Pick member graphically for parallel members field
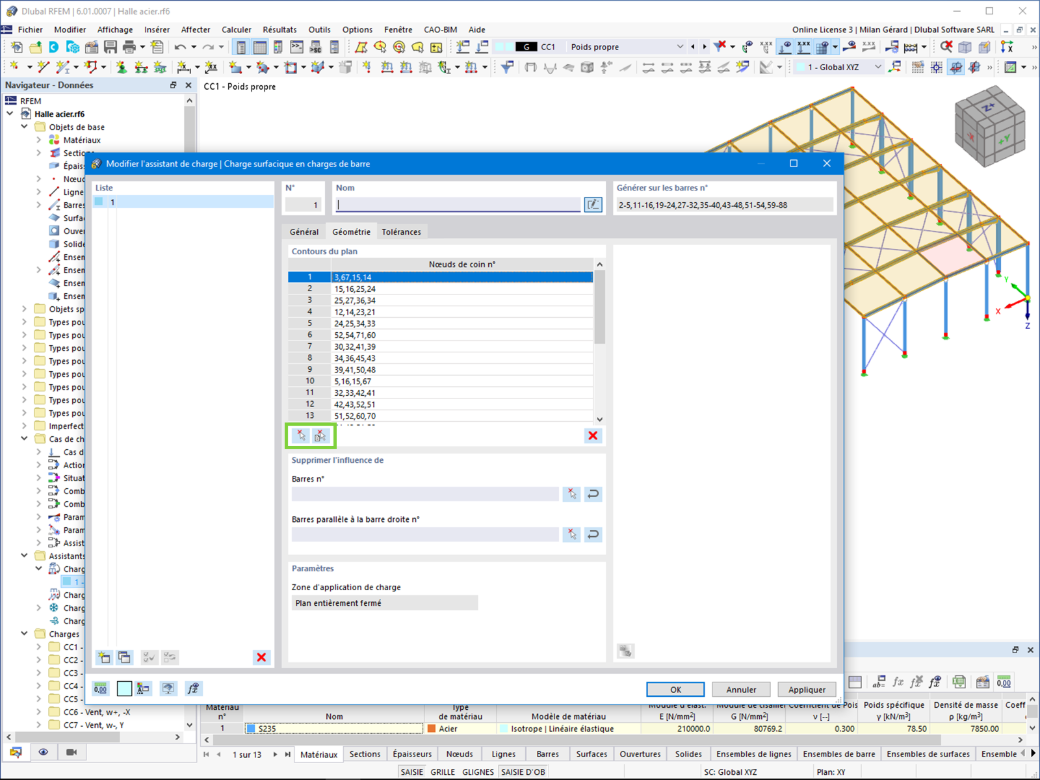This screenshot has height=780, width=1040. pyautogui.click(x=572, y=535)
